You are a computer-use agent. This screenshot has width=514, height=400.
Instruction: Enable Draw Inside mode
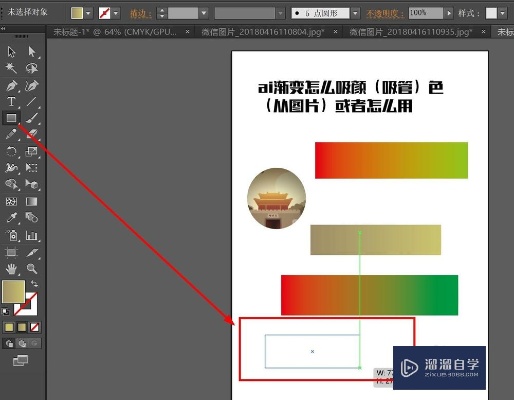[34, 343]
